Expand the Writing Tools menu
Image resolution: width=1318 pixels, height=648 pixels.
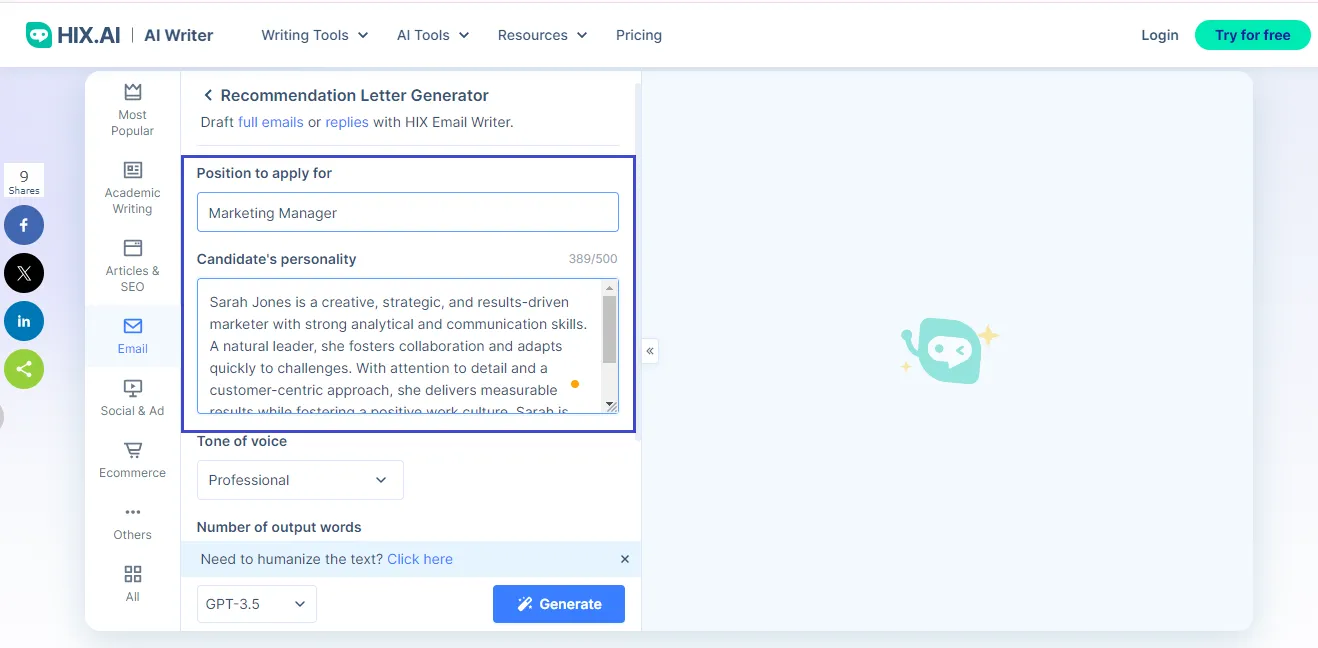pos(314,35)
